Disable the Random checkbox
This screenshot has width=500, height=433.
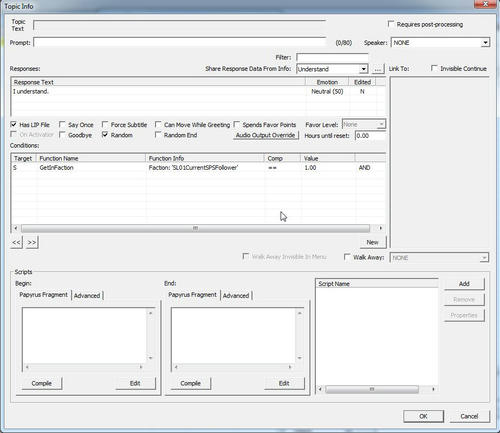click(105, 134)
